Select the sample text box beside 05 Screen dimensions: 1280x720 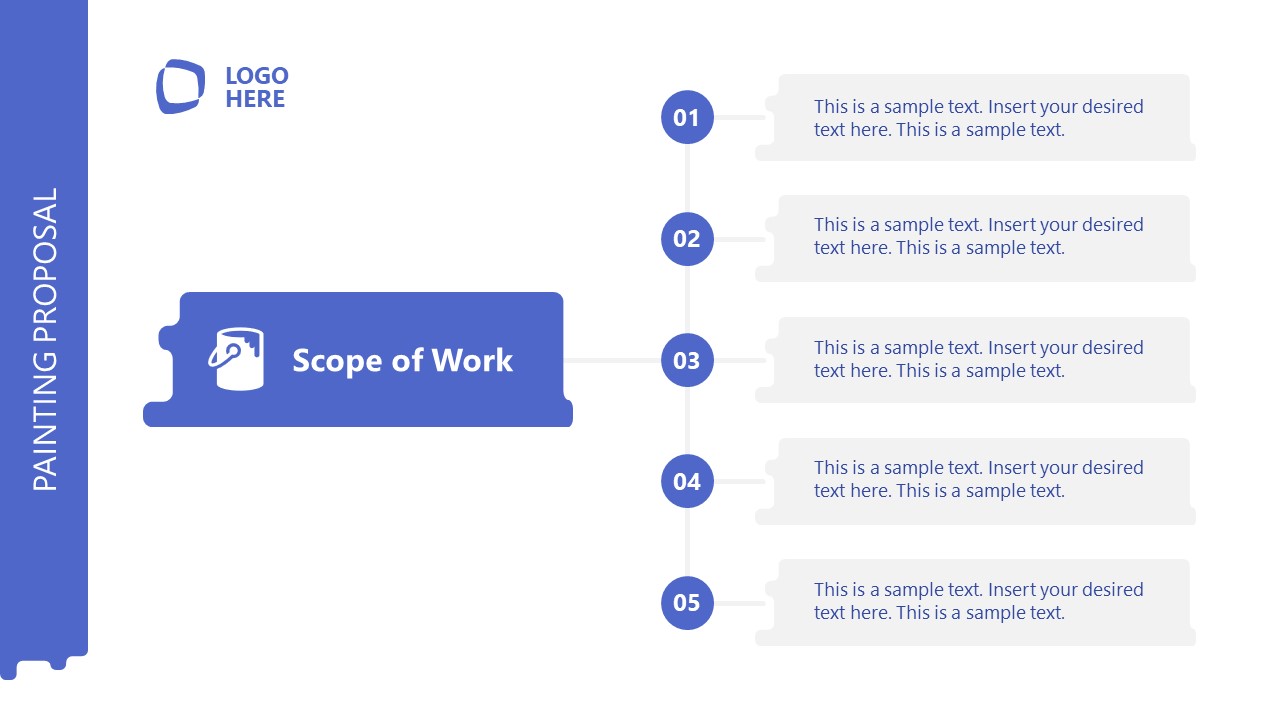pos(976,602)
